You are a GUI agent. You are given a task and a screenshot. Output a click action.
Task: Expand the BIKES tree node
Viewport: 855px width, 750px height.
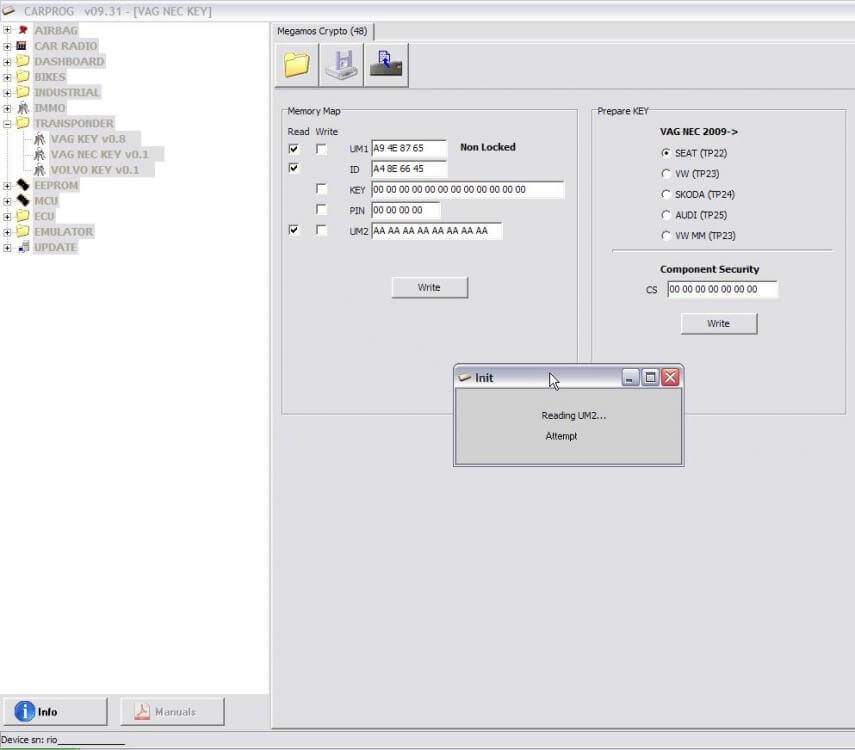click(x=7, y=77)
